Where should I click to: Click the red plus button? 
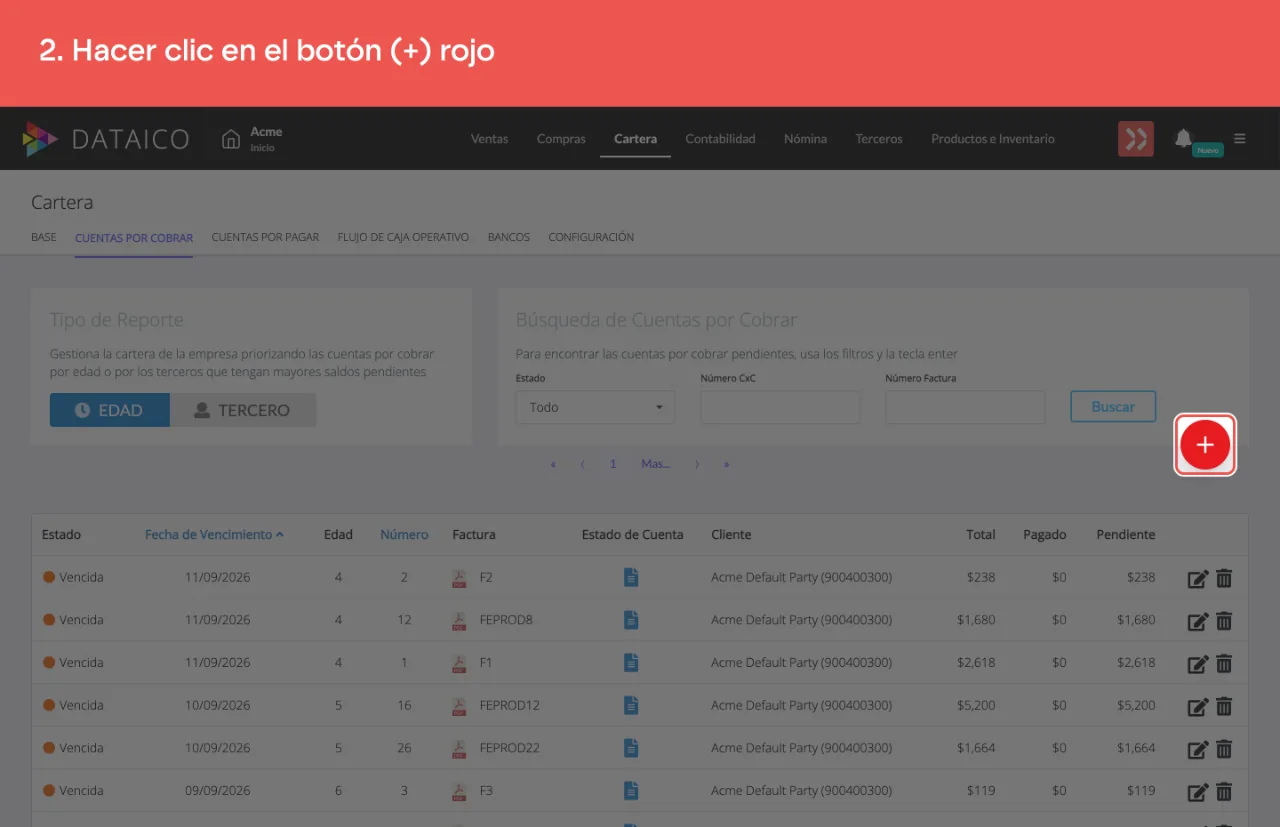[1205, 445]
